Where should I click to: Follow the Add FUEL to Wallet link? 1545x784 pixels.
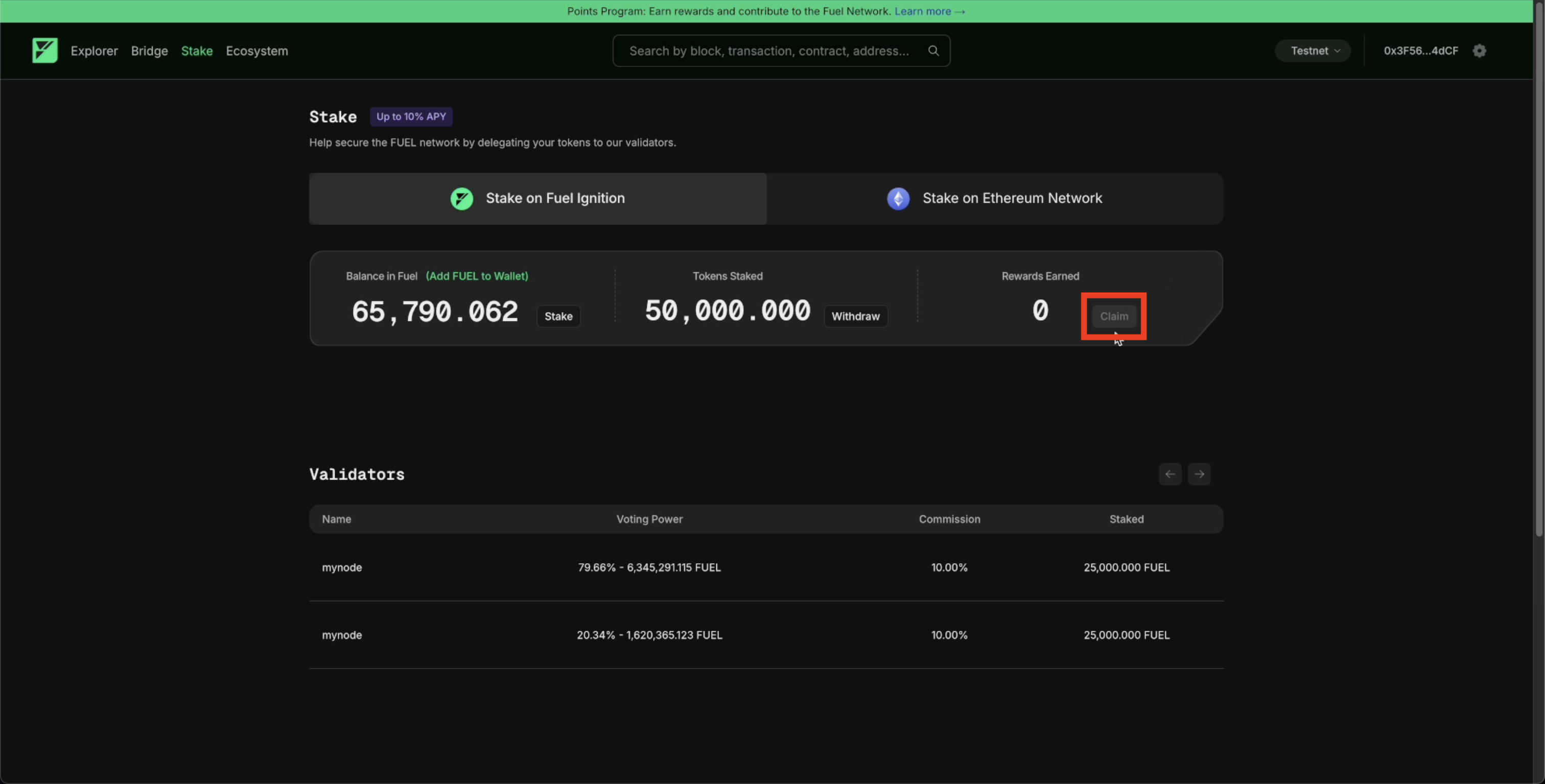click(477, 276)
